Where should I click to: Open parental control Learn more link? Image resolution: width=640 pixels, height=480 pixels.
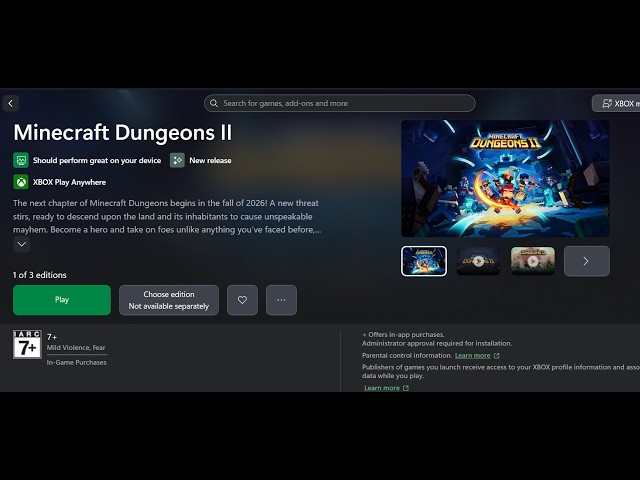tap(473, 356)
